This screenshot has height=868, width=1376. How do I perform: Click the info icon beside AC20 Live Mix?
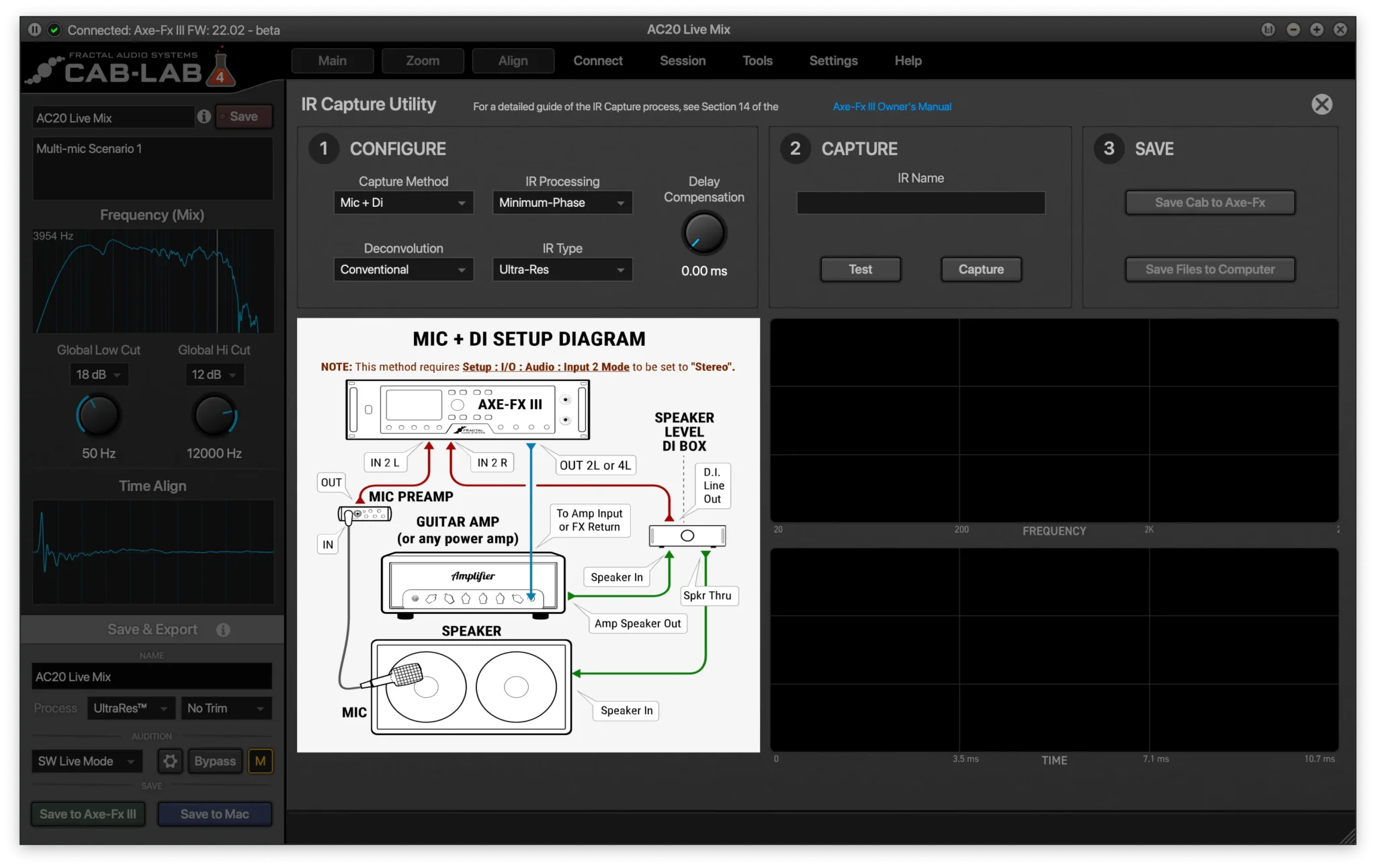(x=204, y=116)
